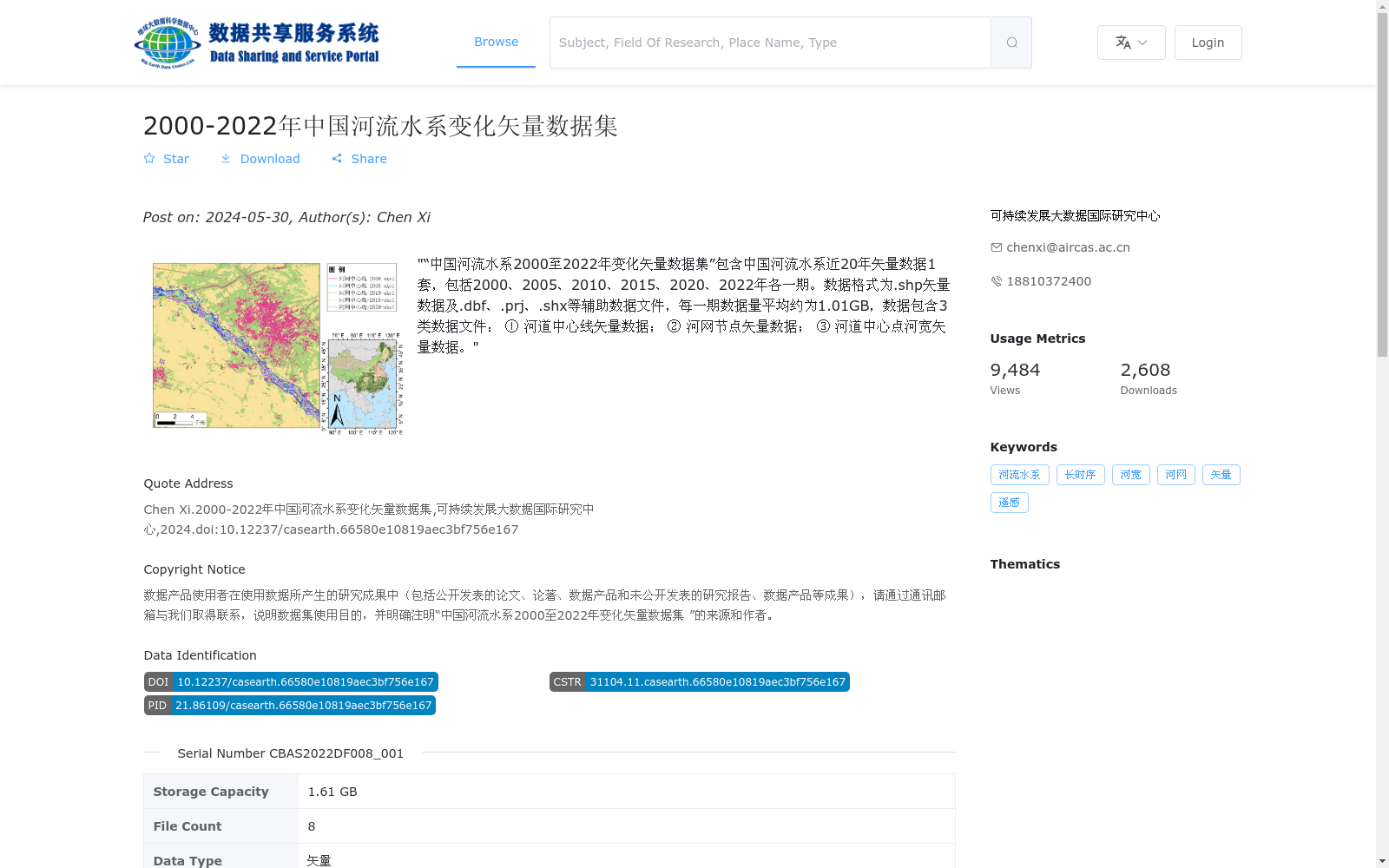The height and width of the screenshot is (868, 1389).
Task: Click the Data Type value 矢量
Action: [x=319, y=860]
